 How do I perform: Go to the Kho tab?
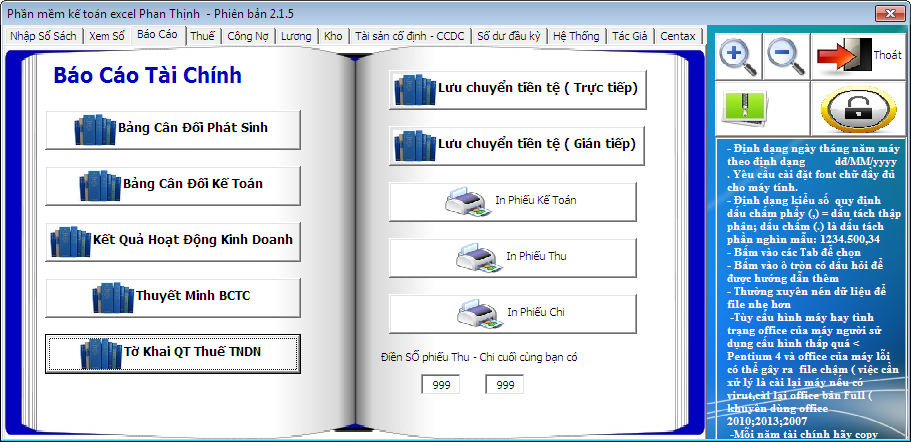coord(333,36)
